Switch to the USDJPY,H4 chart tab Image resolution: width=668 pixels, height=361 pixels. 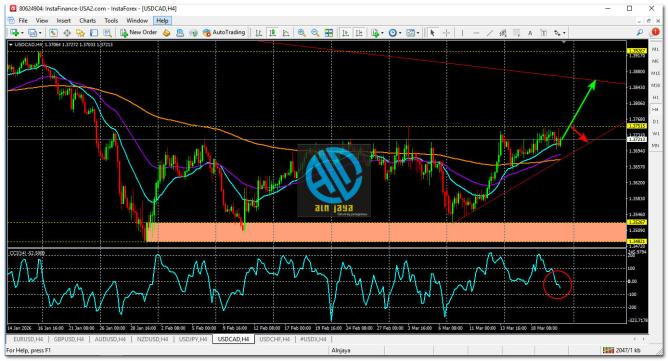tap(193, 339)
